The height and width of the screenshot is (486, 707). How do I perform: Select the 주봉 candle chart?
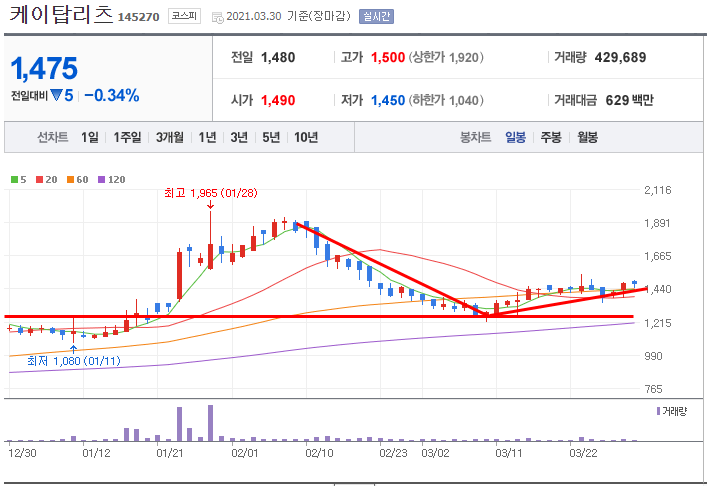click(x=551, y=137)
